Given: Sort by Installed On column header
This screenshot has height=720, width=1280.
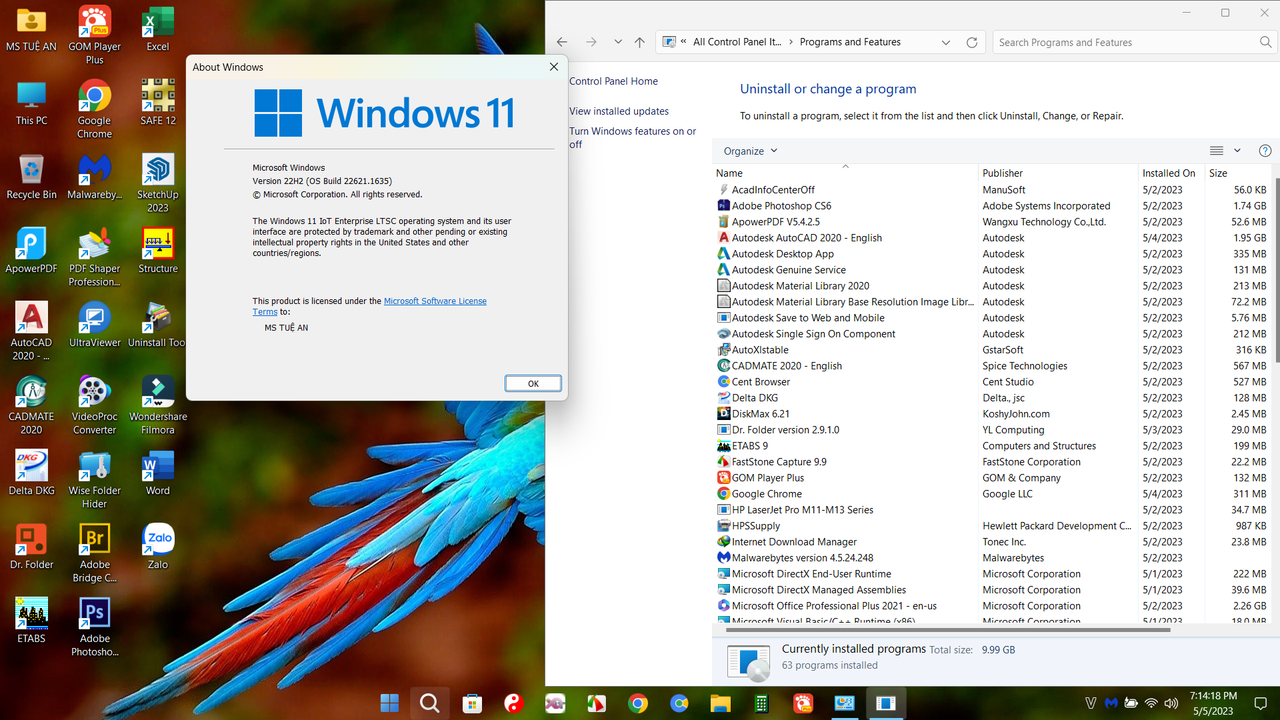Looking at the screenshot, I should (1171, 173).
